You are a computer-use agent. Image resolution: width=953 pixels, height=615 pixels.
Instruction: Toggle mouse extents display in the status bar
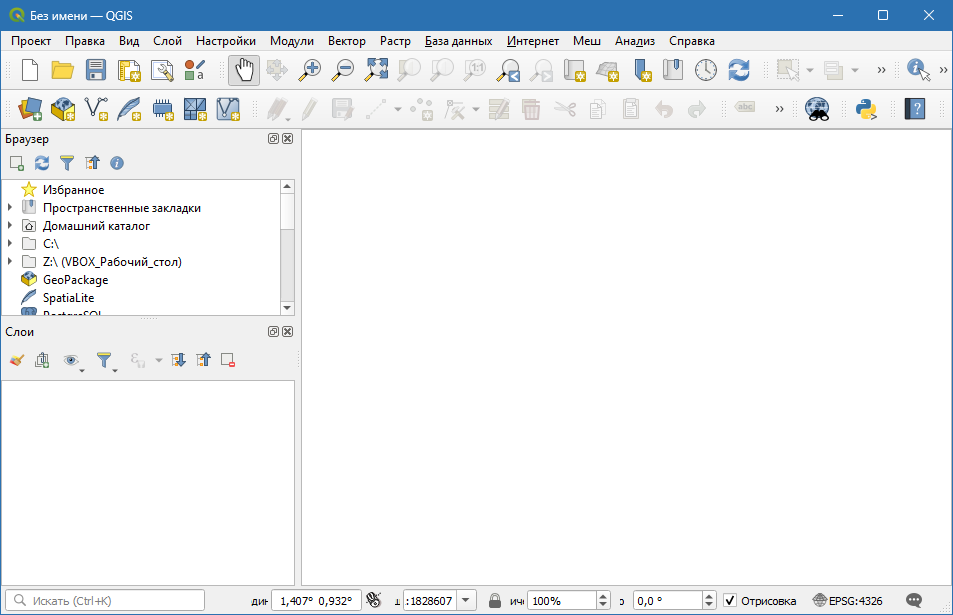coord(374,600)
